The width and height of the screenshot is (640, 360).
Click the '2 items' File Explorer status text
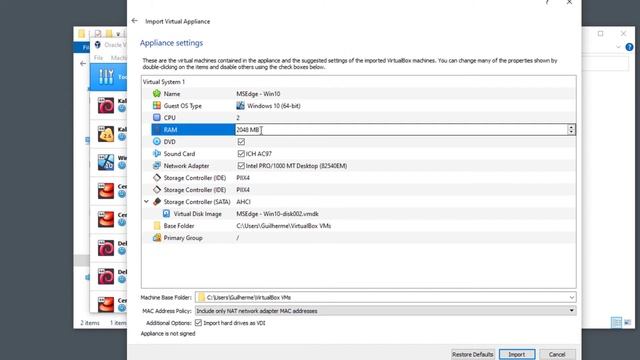[x=90, y=323]
